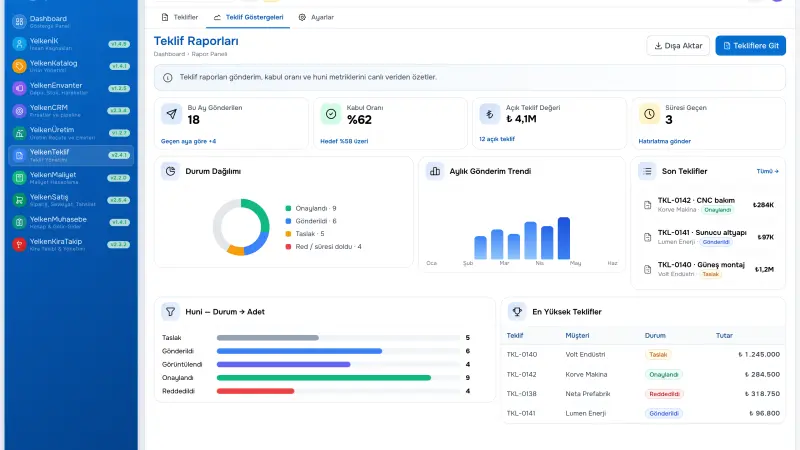This screenshot has height=450, width=800.
Task: Click the pie chart icon beside Durum Dağılımı
Action: (x=170, y=171)
